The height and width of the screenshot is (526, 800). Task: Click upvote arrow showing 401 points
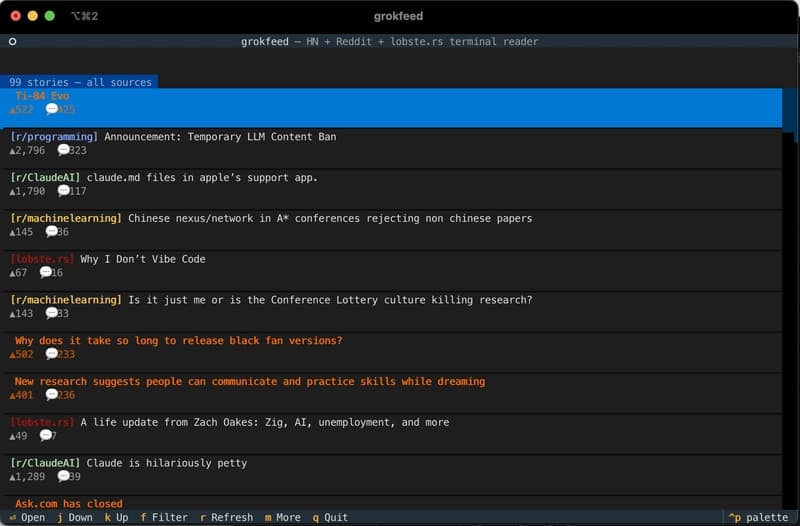[12, 395]
